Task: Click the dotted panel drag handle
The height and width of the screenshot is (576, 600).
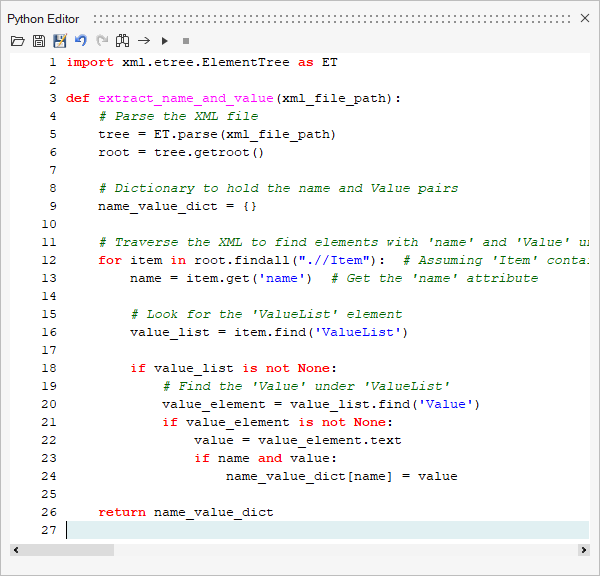Action: (332, 18)
